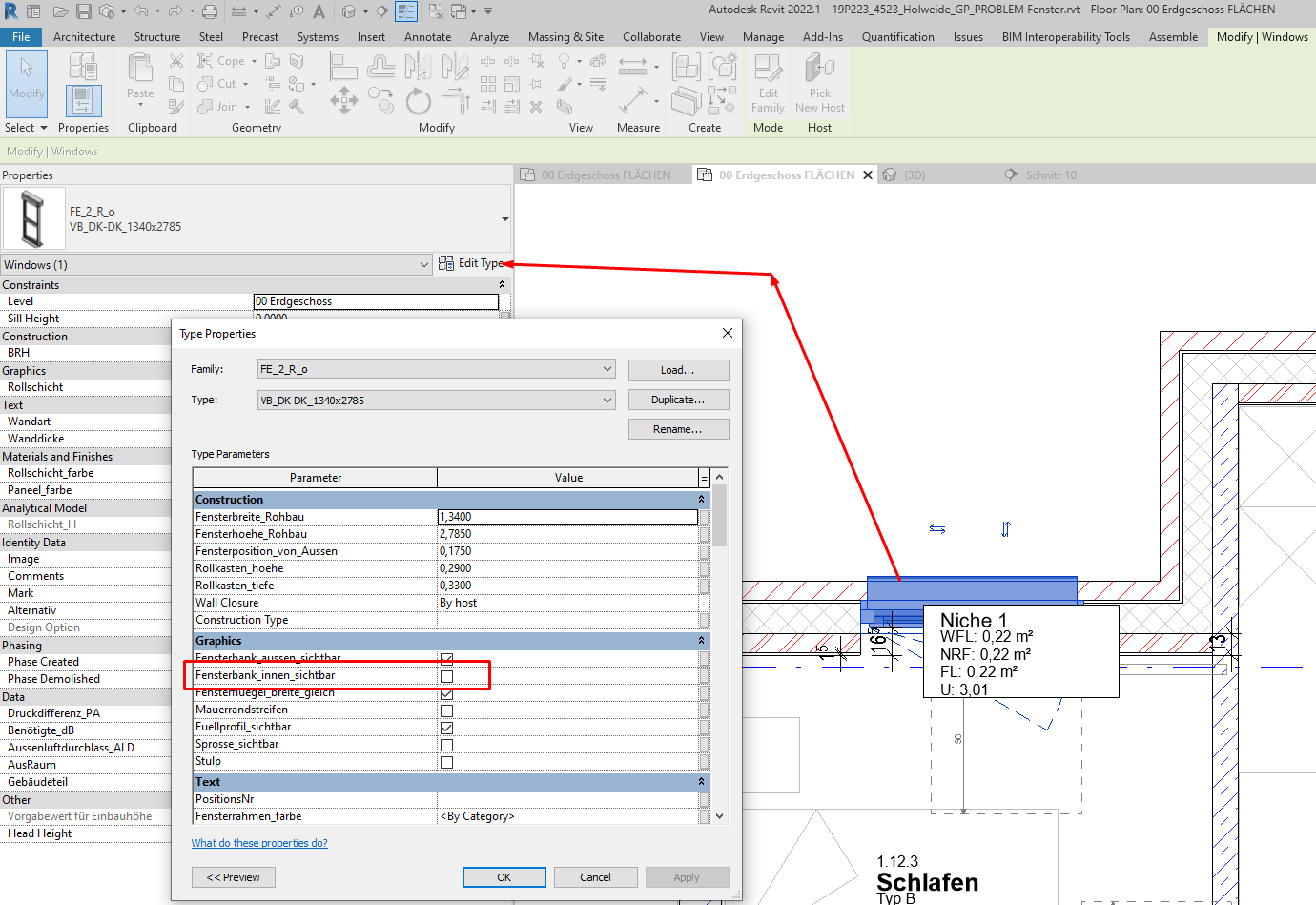Open the Type dropdown showing VB_DK-DK_1340x2785
The image size is (1316, 905).
pos(607,399)
